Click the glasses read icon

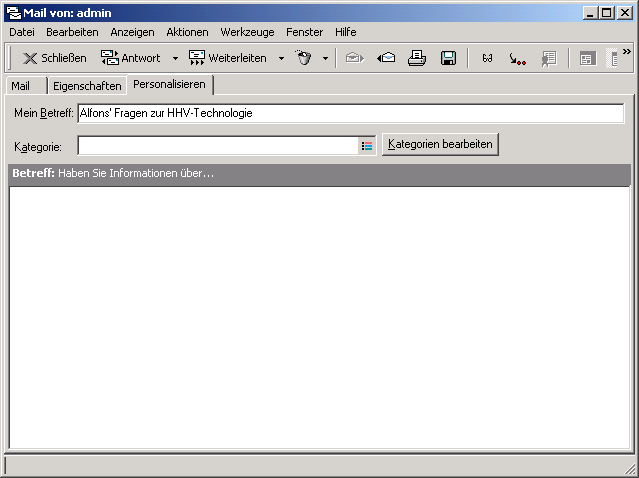click(487, 58)
